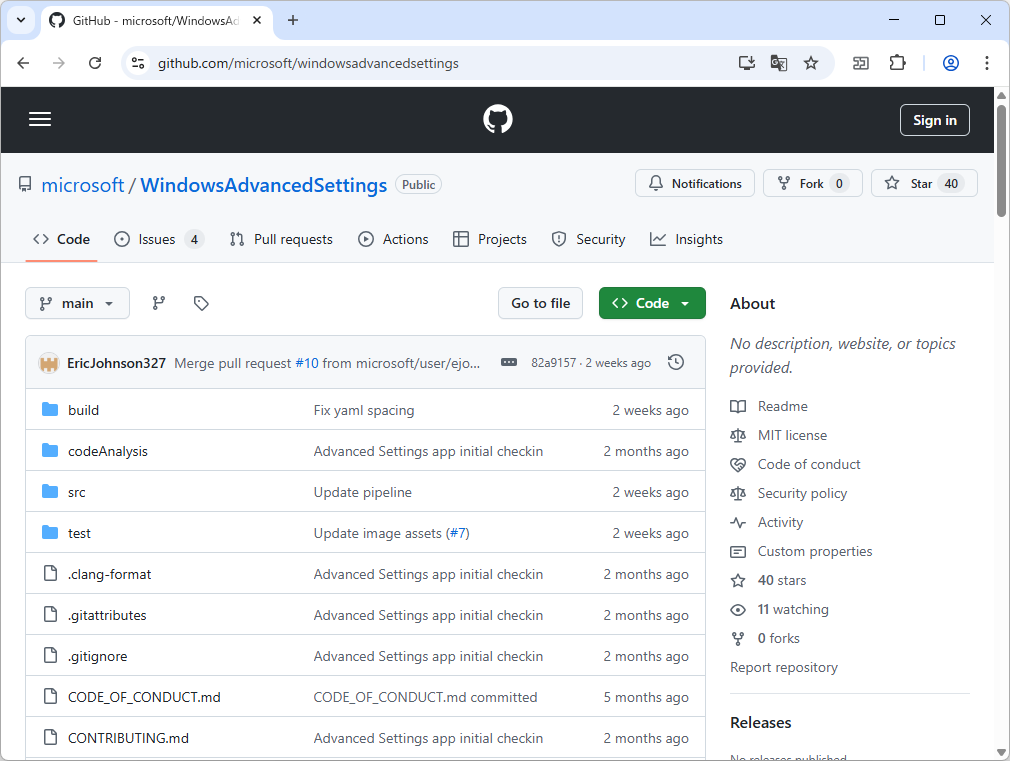Open the main branch selector
The width and height of the screenshot is (1010, 761).
click(x=77, y=303)
